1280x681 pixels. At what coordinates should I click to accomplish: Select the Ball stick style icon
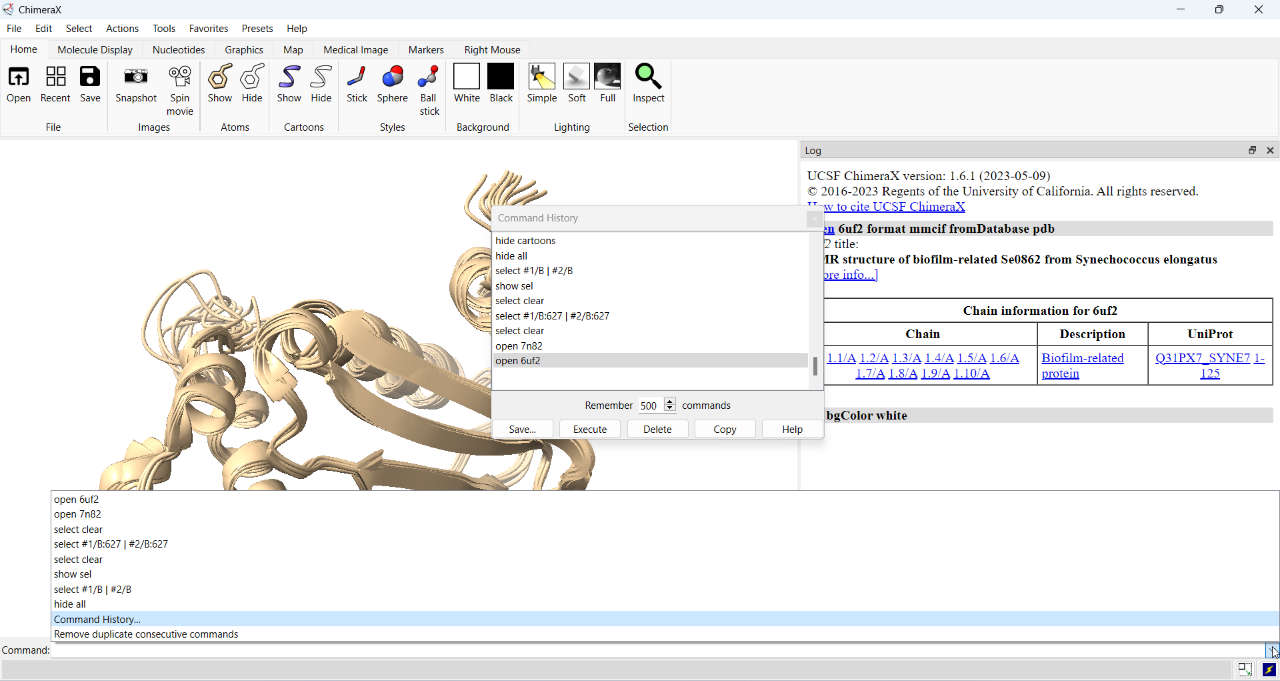429,77
